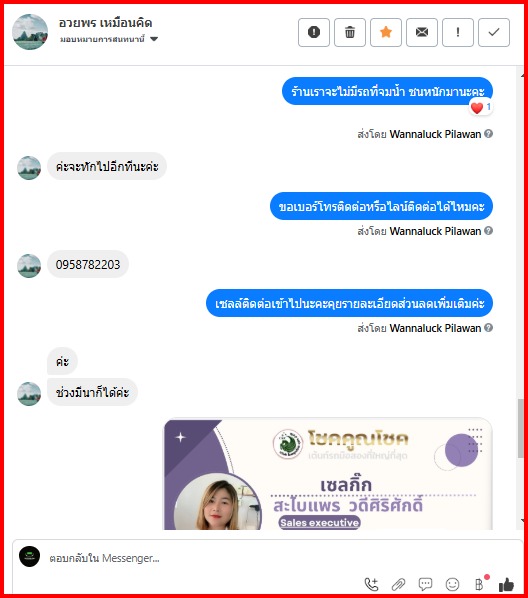The image size is (528, 598).
Task: Mark conversation done using checkmark button
Action: click(494, 32)
